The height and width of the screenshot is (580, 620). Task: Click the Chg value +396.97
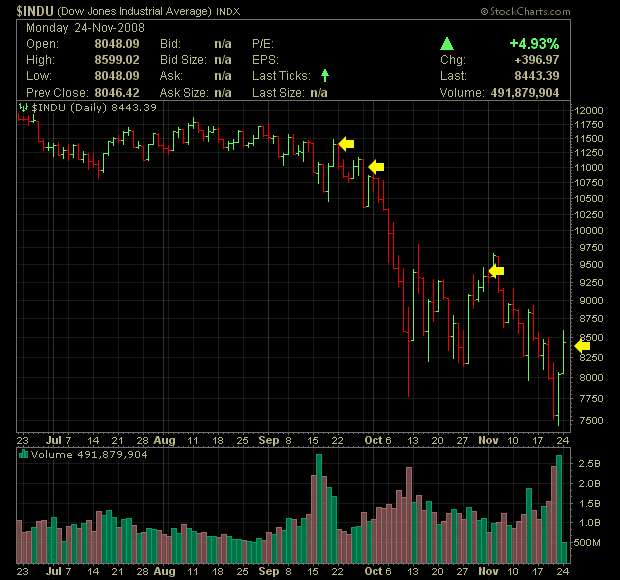[x=537, y=60]
